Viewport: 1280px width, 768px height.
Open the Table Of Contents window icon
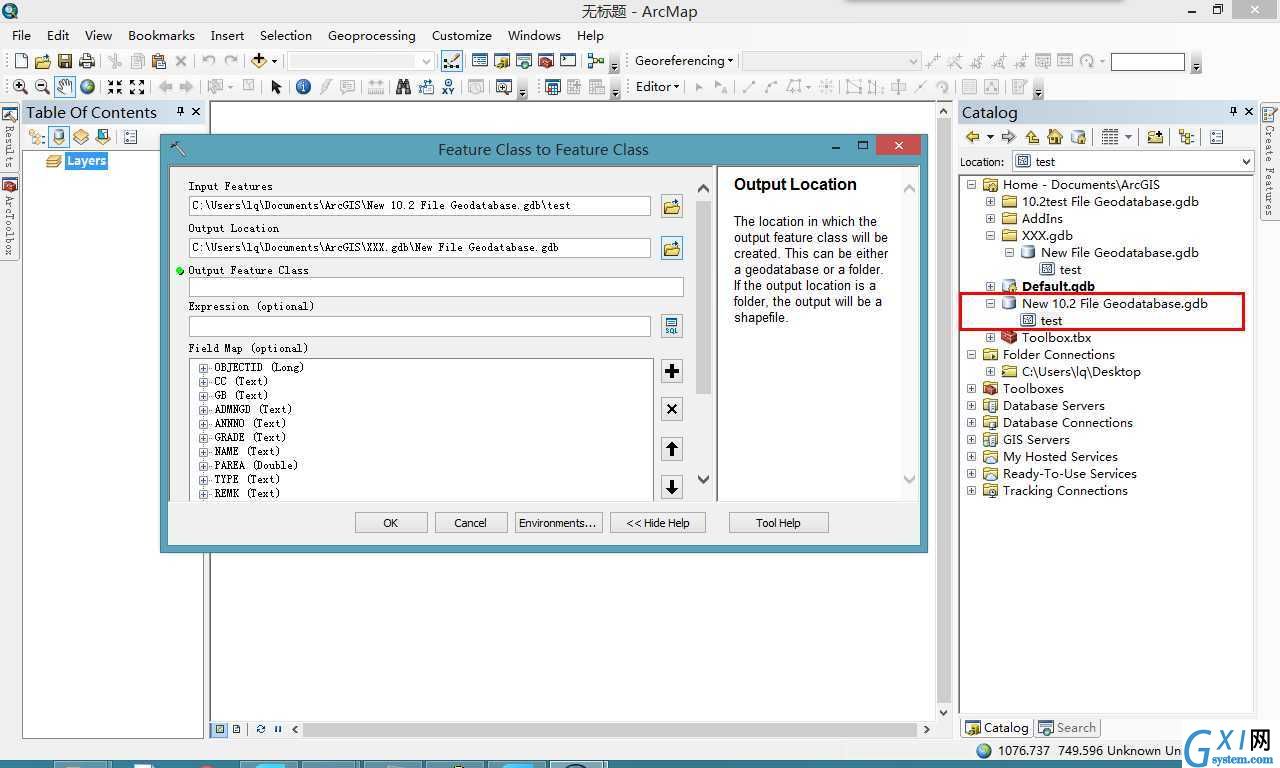[479, 61]
